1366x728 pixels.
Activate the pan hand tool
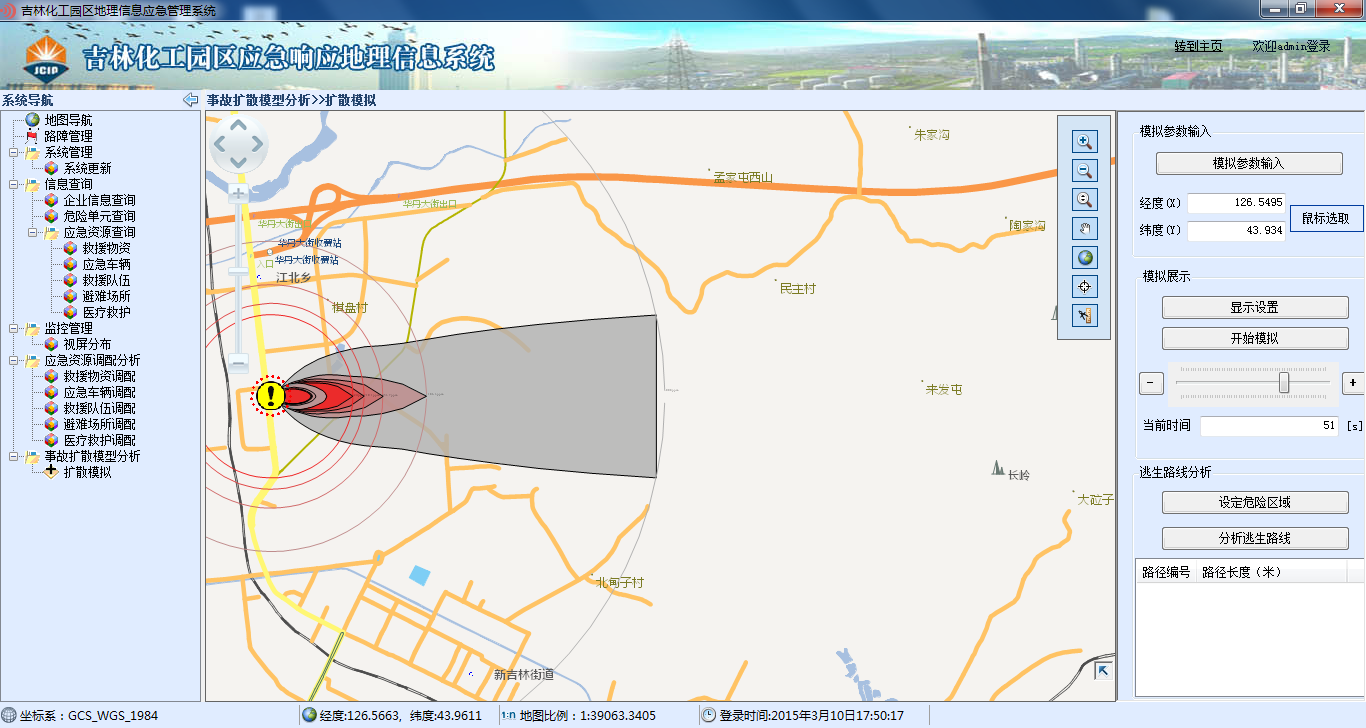[x=1084, y=228]
